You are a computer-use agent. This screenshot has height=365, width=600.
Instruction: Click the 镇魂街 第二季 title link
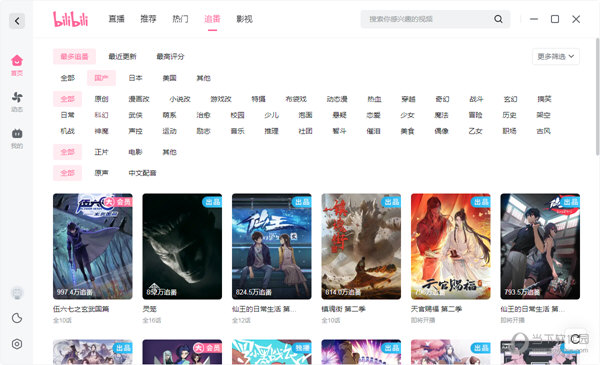tap(344, 309)
